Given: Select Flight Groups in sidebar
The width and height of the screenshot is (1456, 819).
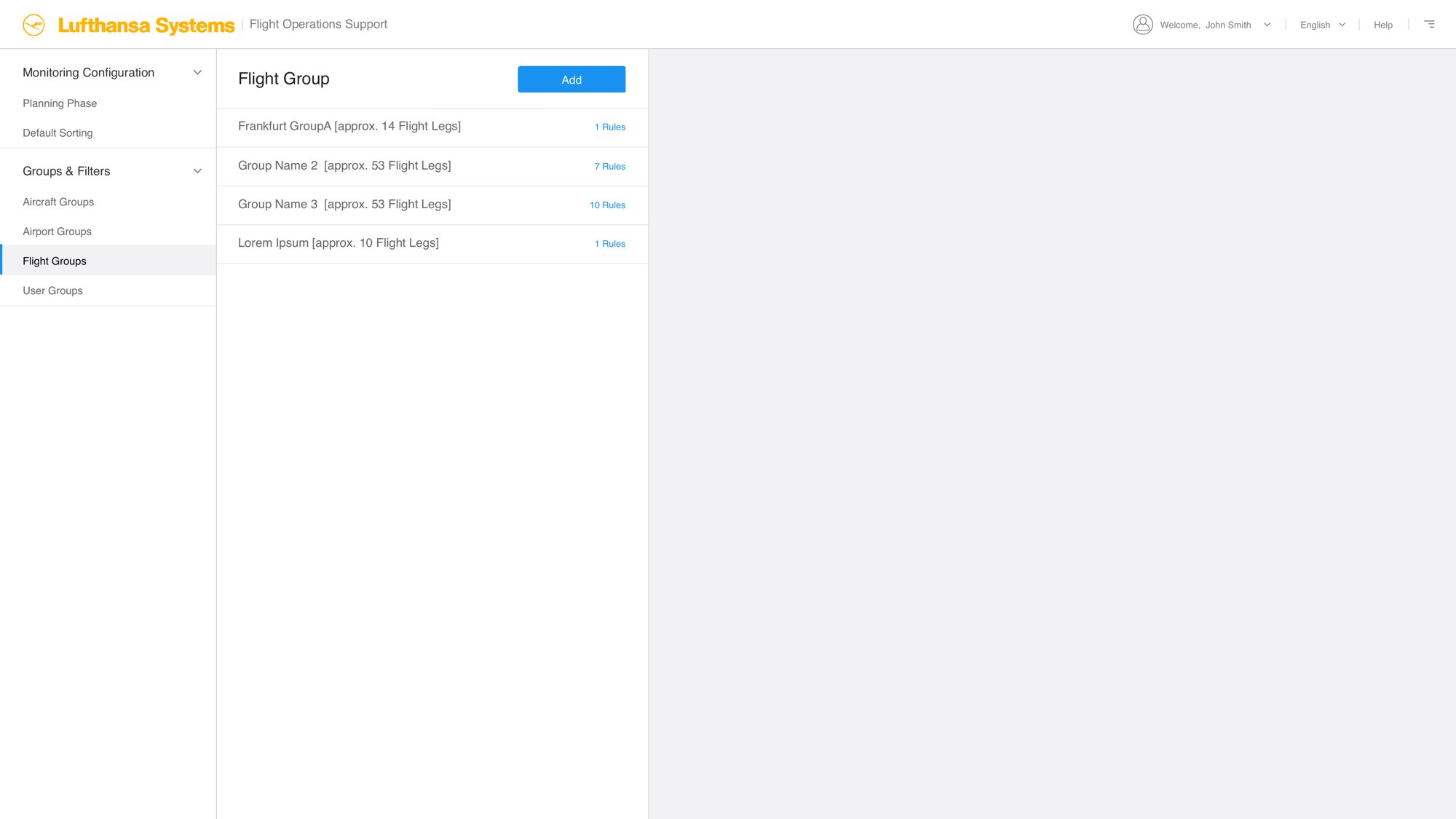Looking at the screenshot, I should [108, 261].
